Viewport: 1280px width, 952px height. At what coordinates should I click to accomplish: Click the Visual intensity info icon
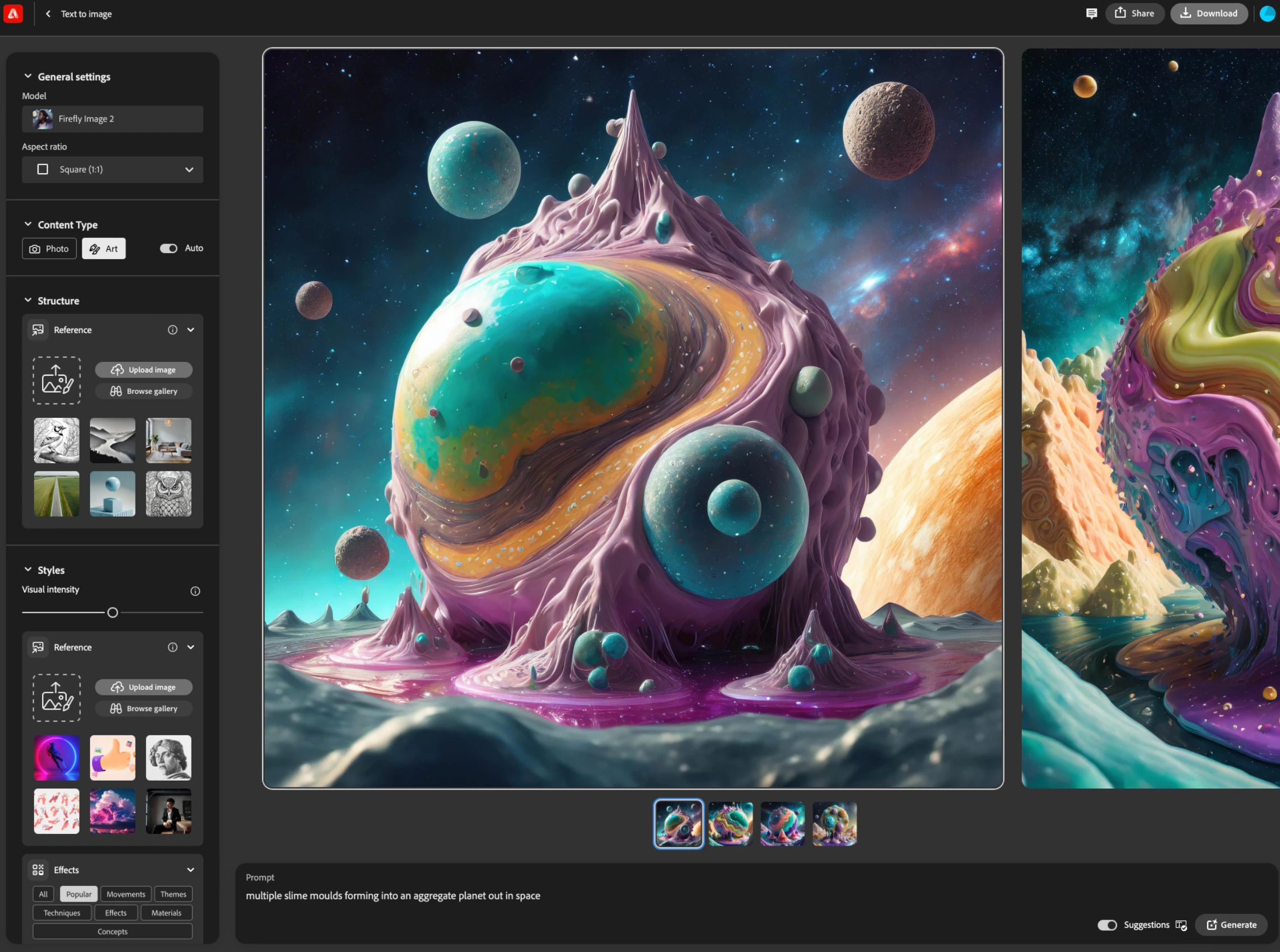click(x=195, y=591)
